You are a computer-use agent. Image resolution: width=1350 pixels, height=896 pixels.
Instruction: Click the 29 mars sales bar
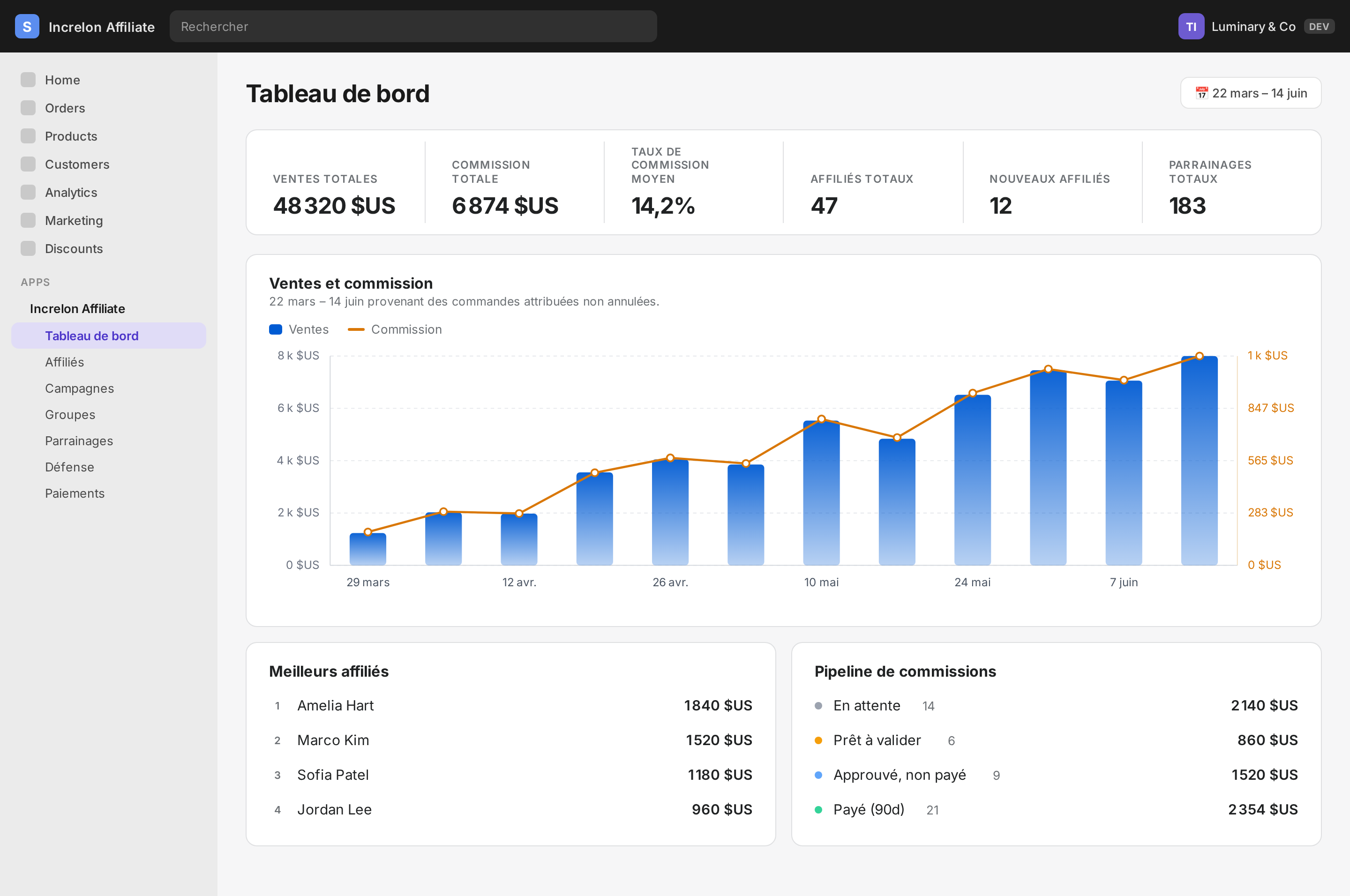(x=368, y=549)
